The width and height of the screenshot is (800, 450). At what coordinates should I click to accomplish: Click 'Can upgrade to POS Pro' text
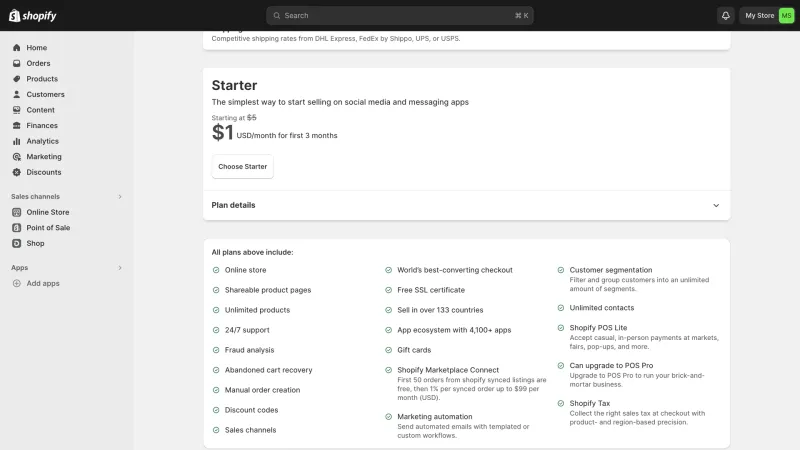611,365
